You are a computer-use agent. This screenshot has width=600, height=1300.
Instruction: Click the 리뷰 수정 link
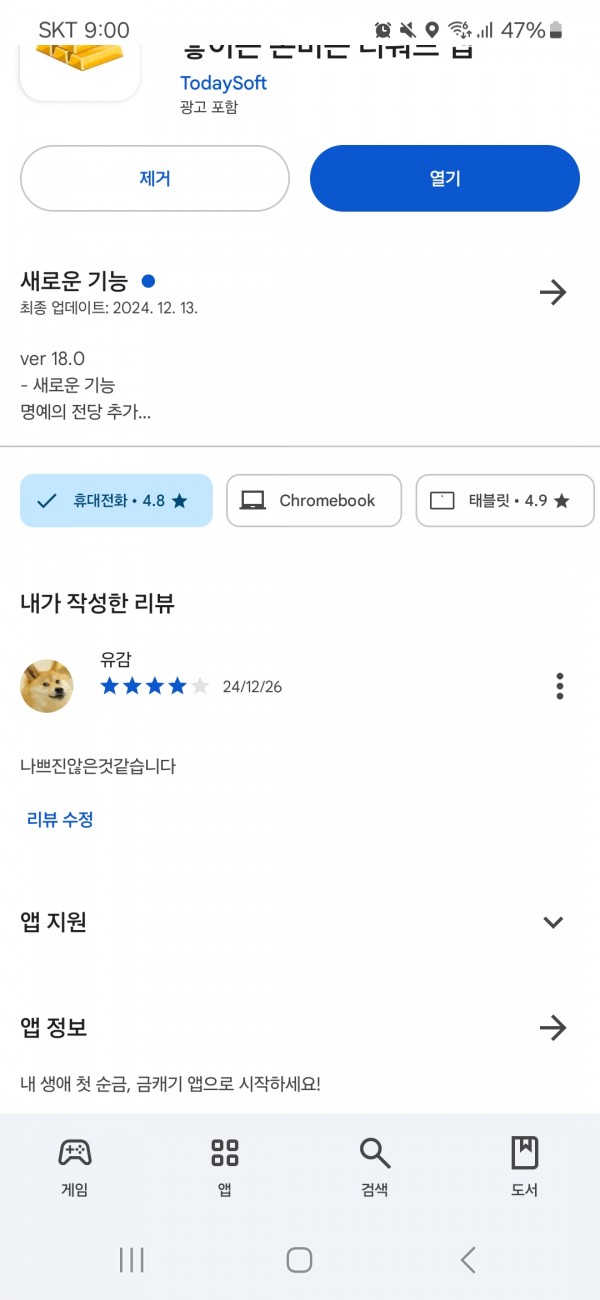[x=60, y=819]
